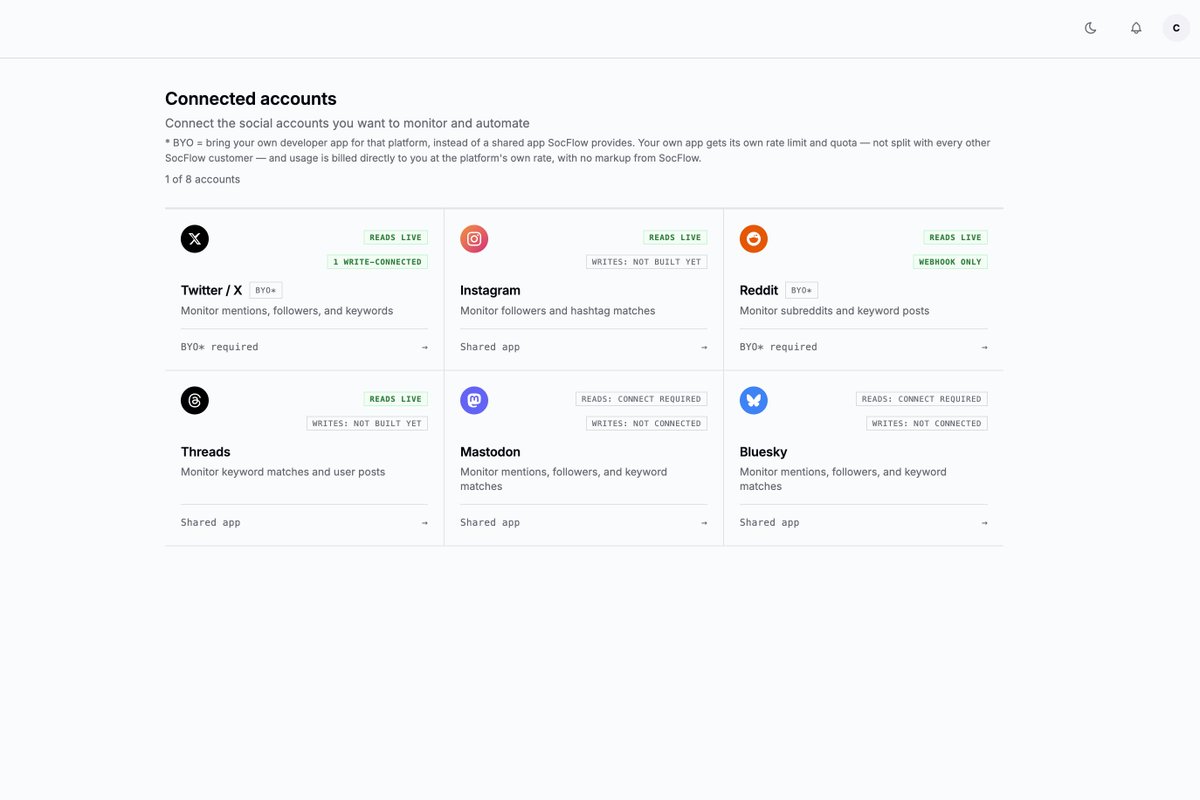The width and height of the screenshot is (1200, 800).
Task: Click the 1 WRITE-CONNECTED badge
Action: click(x=378, y=262)
